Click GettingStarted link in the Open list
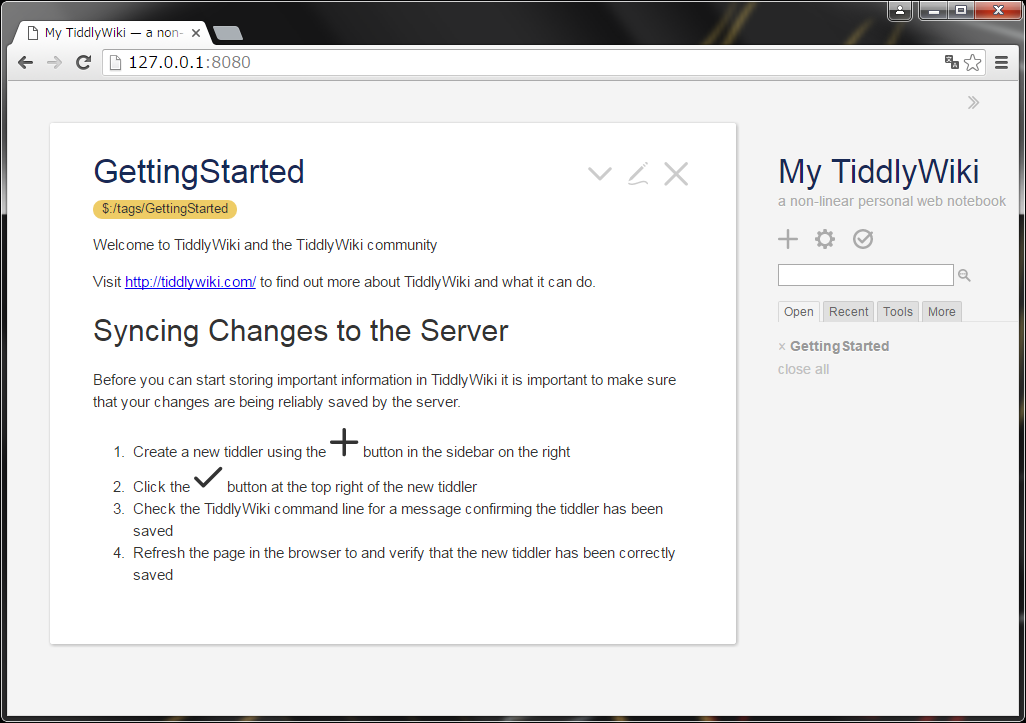Viewport: 1026px width, 723px height. [840, 346]
